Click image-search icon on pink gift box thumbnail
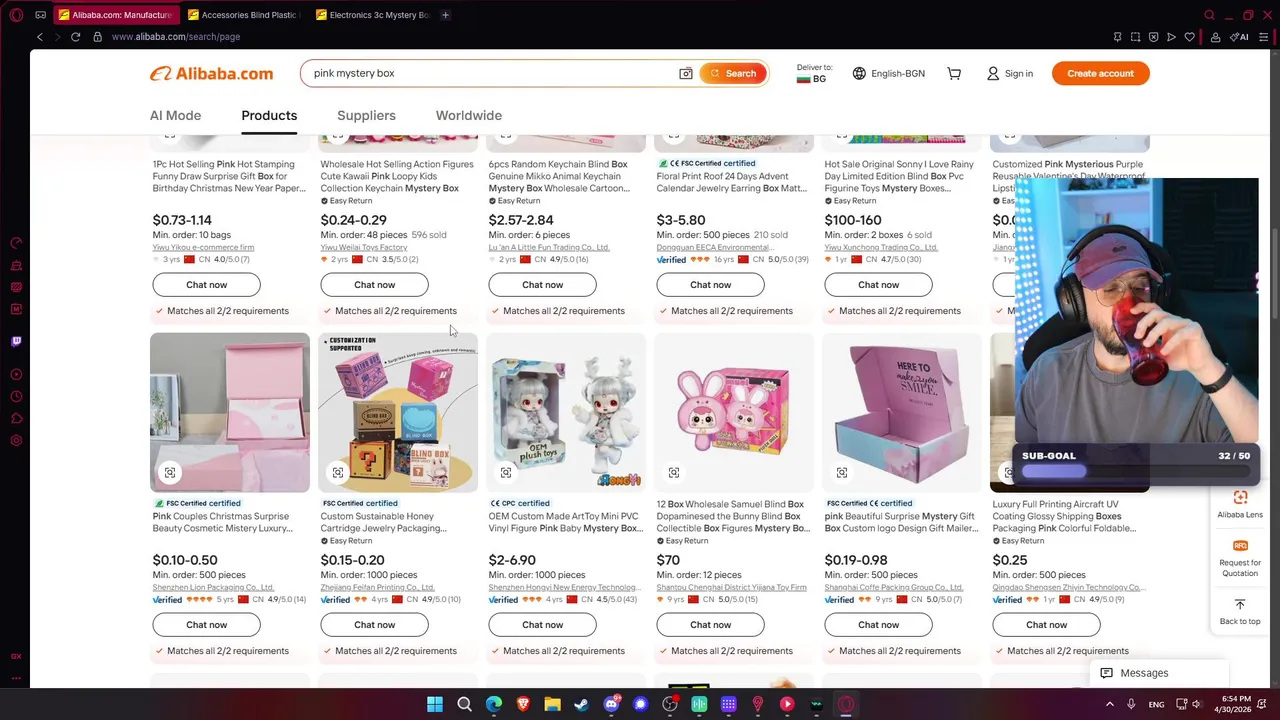The width and height of the screenshot is (1280, 720). (170, 472)
